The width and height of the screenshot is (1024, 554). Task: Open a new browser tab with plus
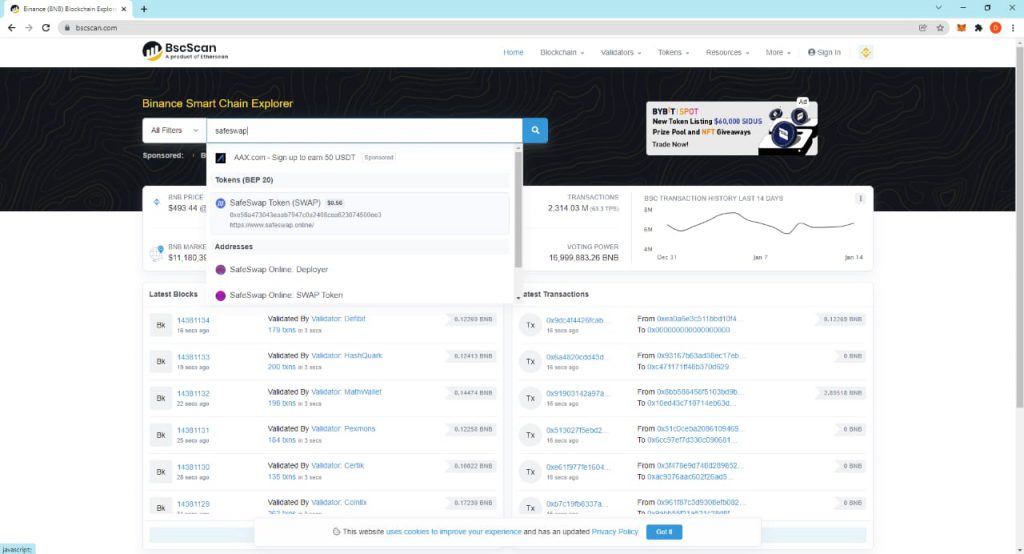coord(144,9)
